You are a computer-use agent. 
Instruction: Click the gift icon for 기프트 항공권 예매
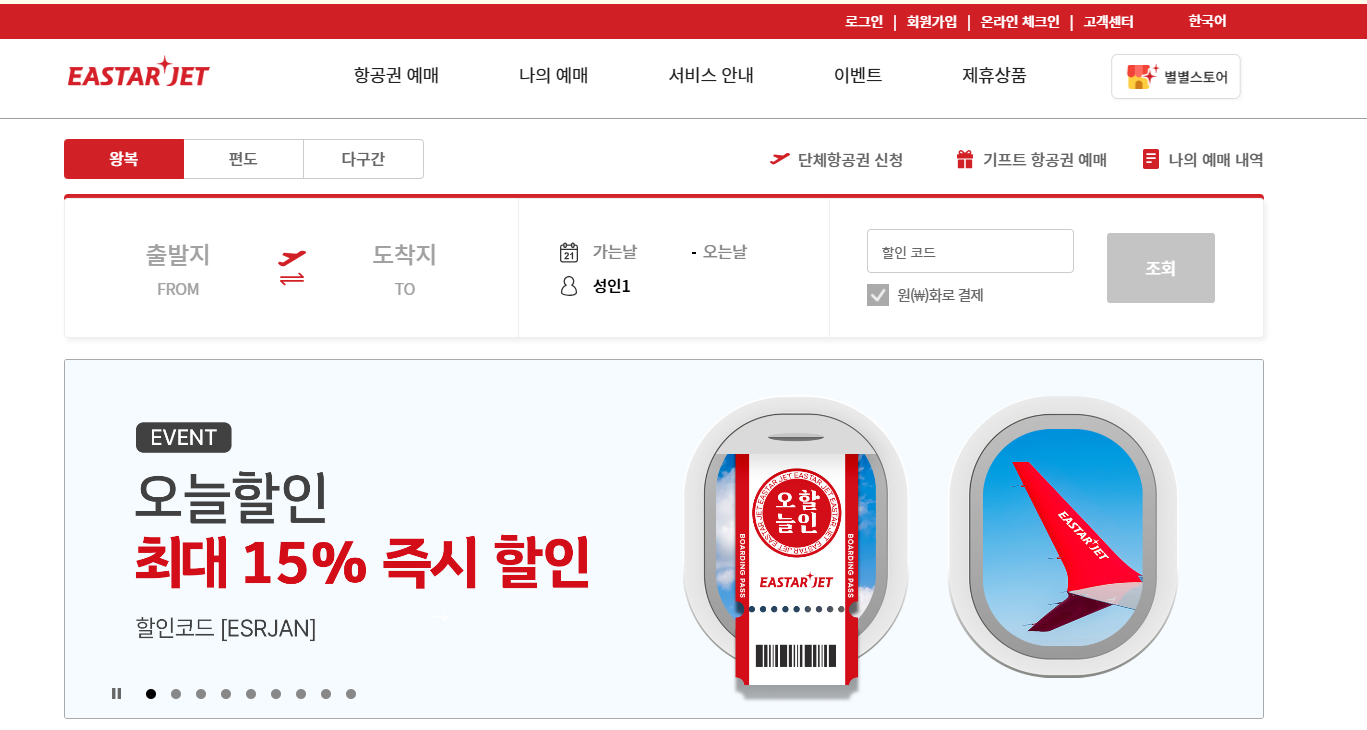point(965,159)
